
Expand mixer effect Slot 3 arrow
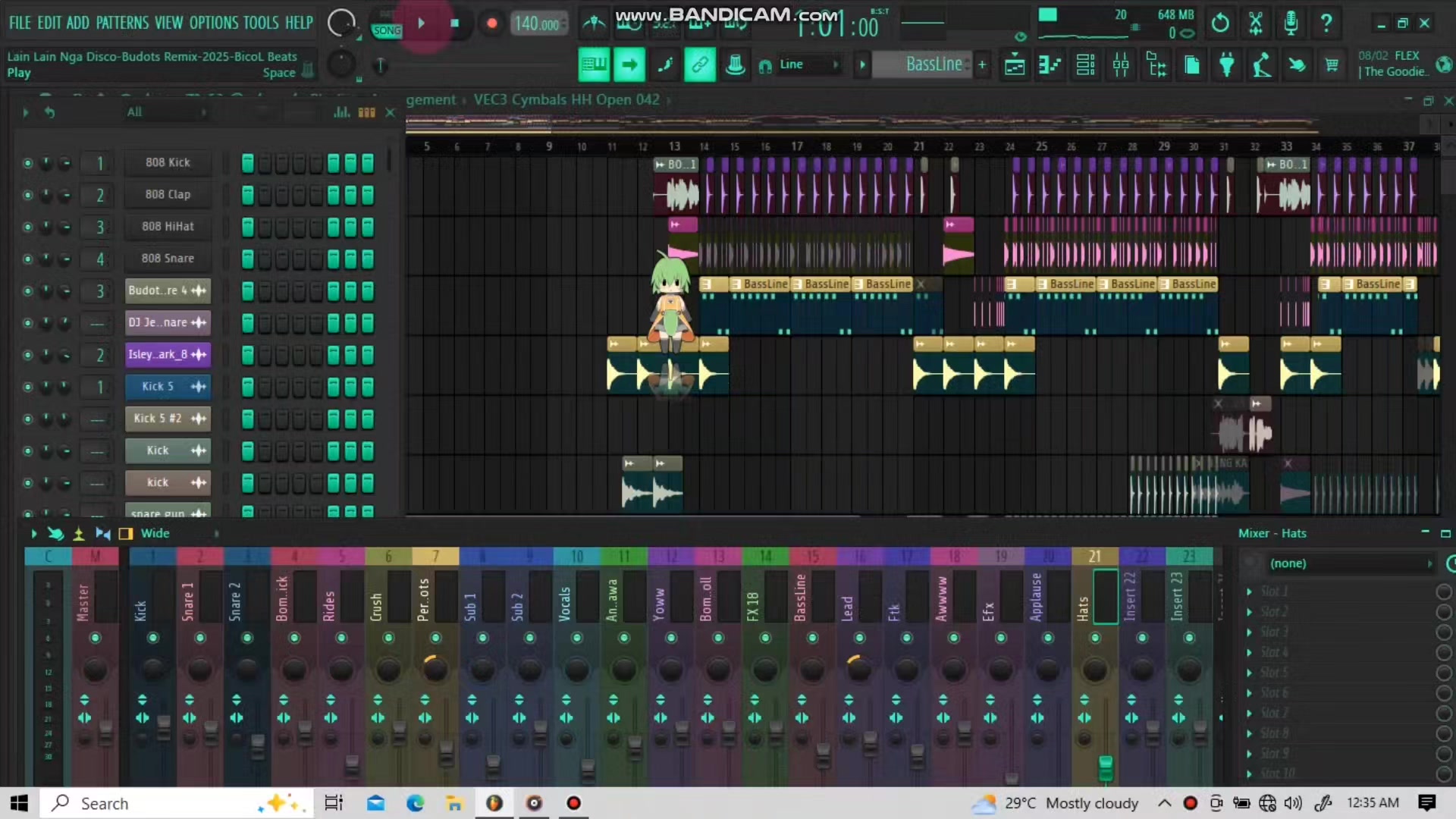(1249, 632)
